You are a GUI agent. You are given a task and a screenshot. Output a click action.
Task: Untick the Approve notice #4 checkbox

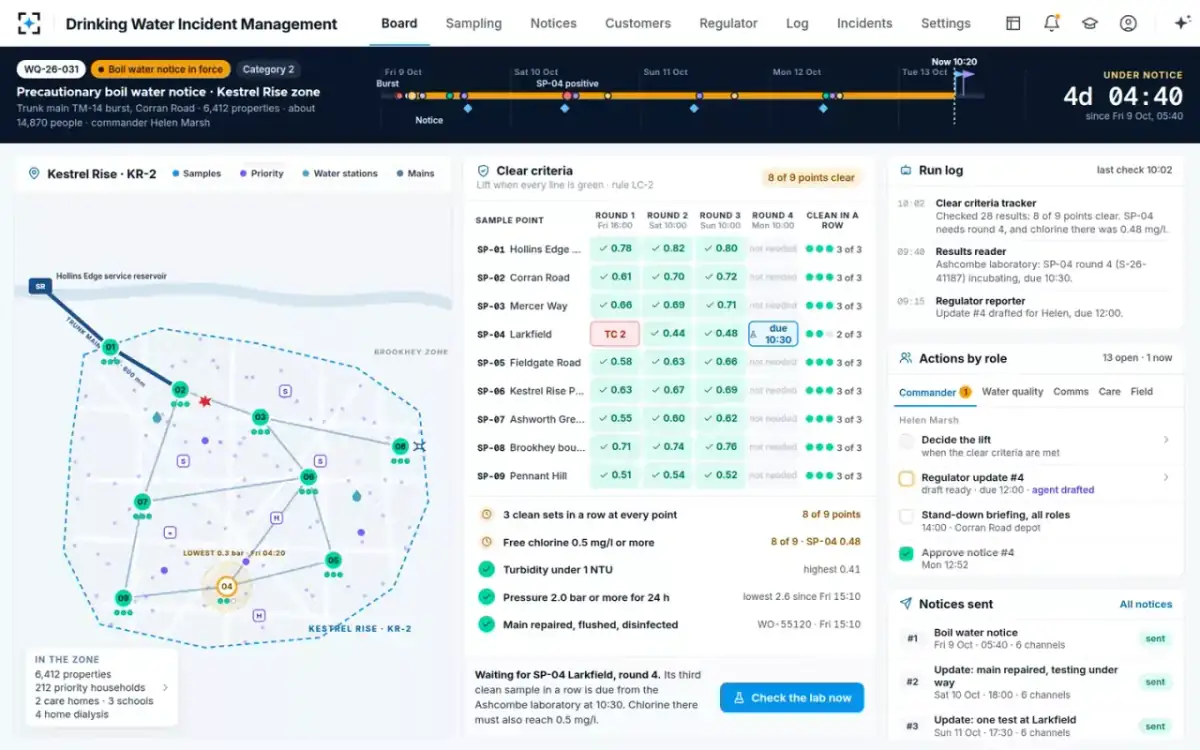tap(906, 553)
